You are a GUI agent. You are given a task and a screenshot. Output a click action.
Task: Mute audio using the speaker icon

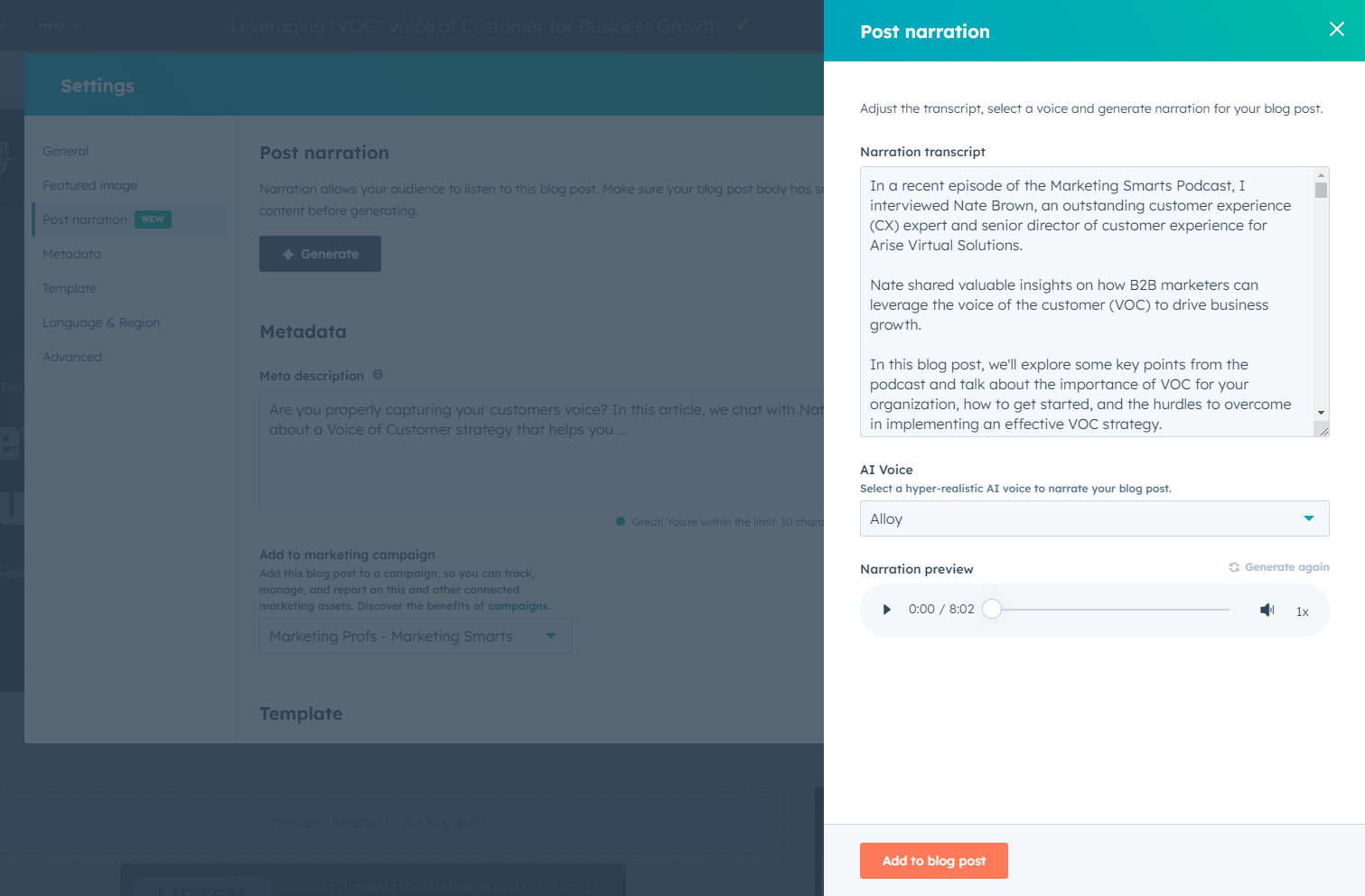1267,609
